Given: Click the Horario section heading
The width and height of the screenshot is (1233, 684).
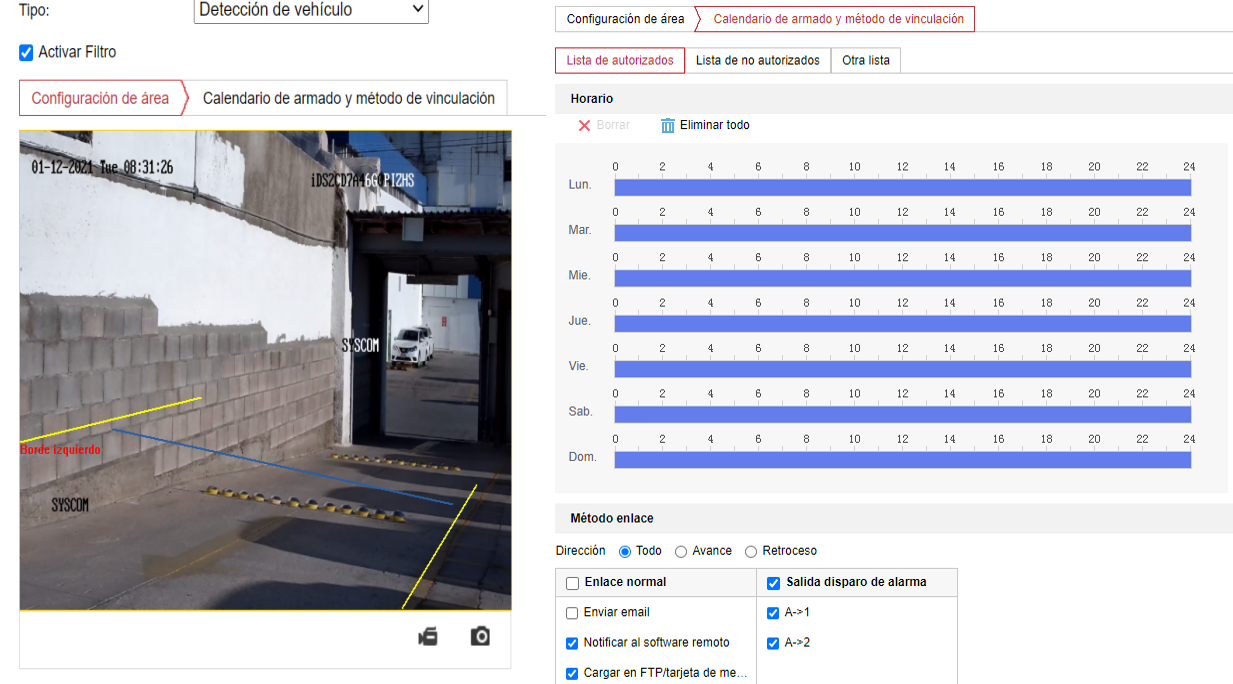Looking at the screenshot, I should 592,99.
